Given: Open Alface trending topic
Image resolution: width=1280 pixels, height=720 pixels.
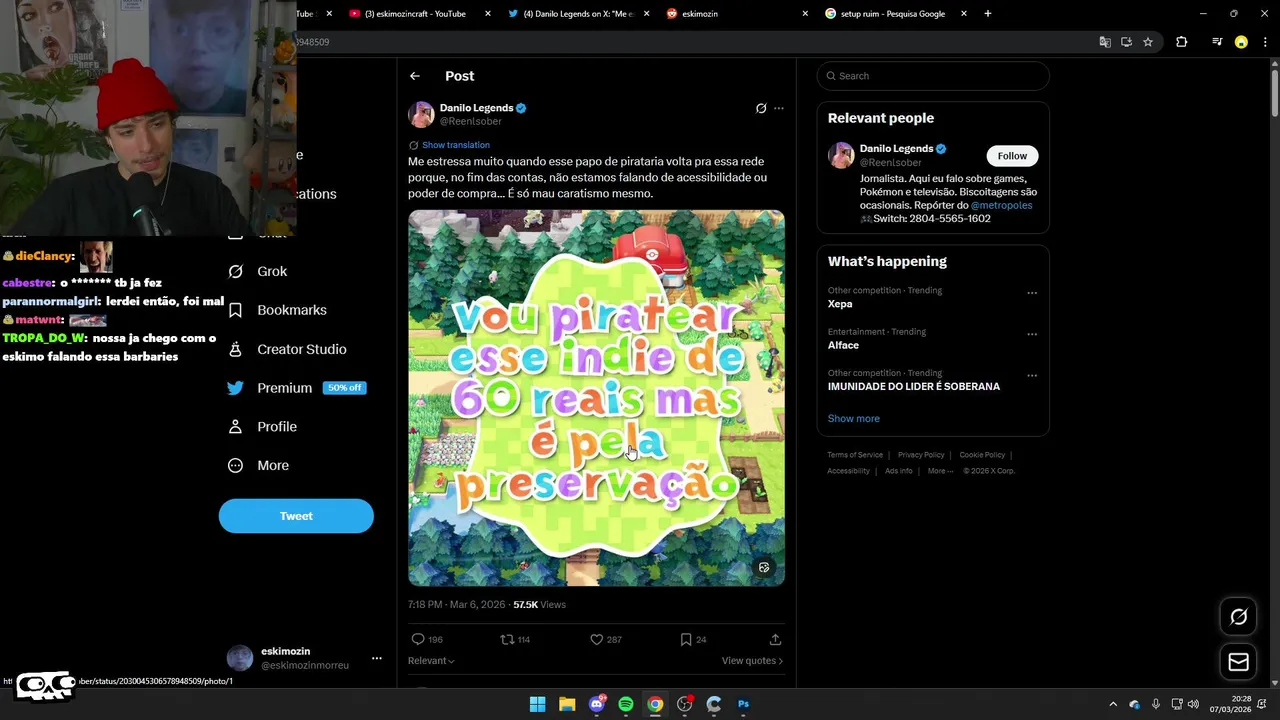Looking at the screenshot, I should point(843,345).
